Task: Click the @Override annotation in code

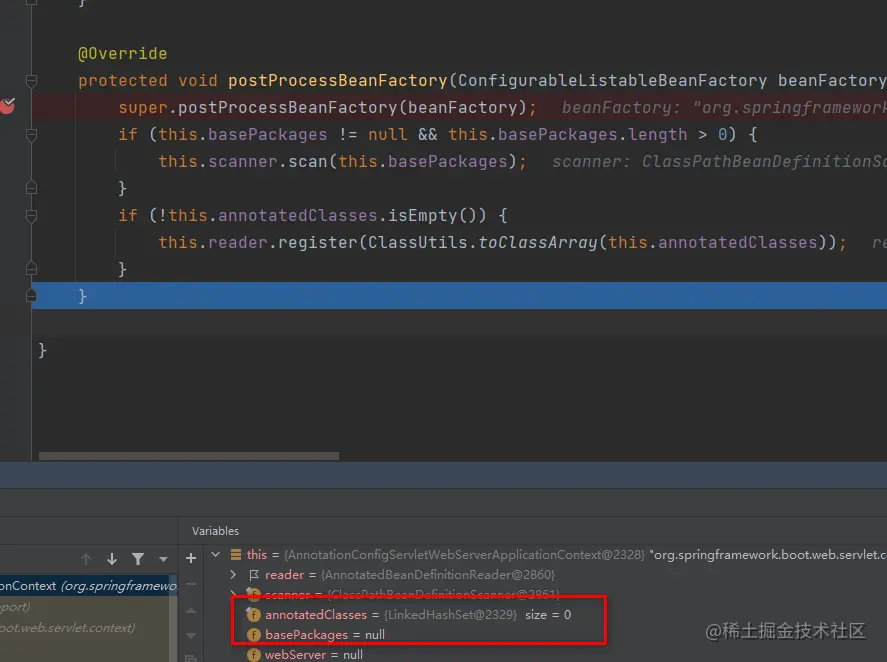Action: (123, 54)
